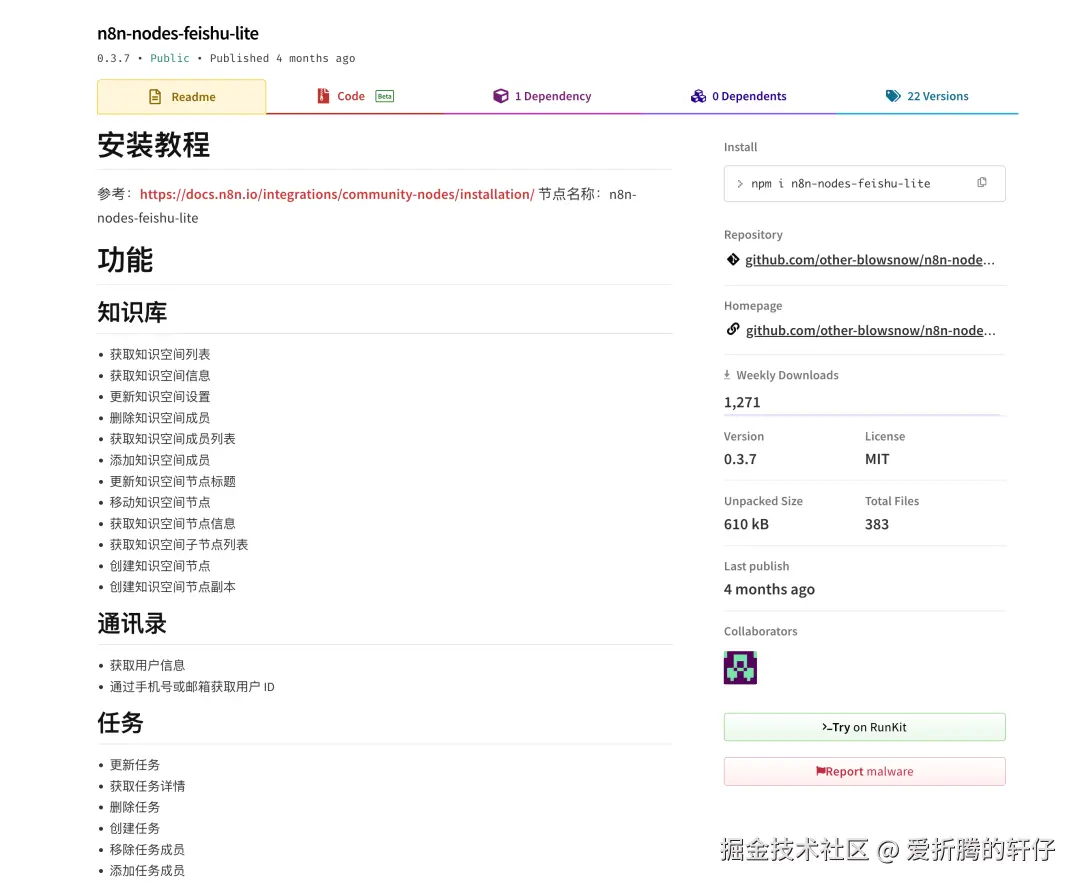Click the list item 删除知识空间成员

(160, 417)
